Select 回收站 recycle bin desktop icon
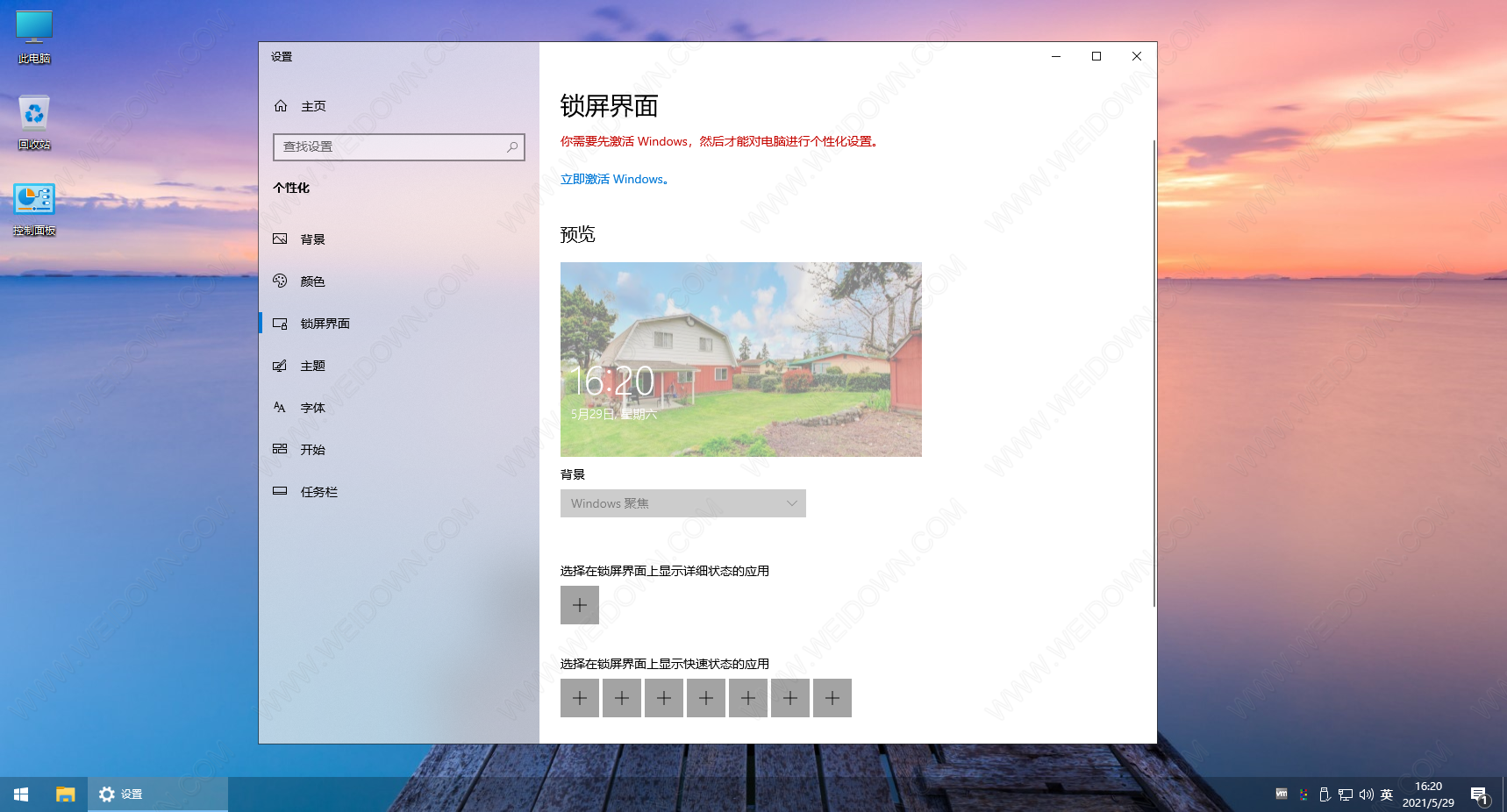 [34, 123]
